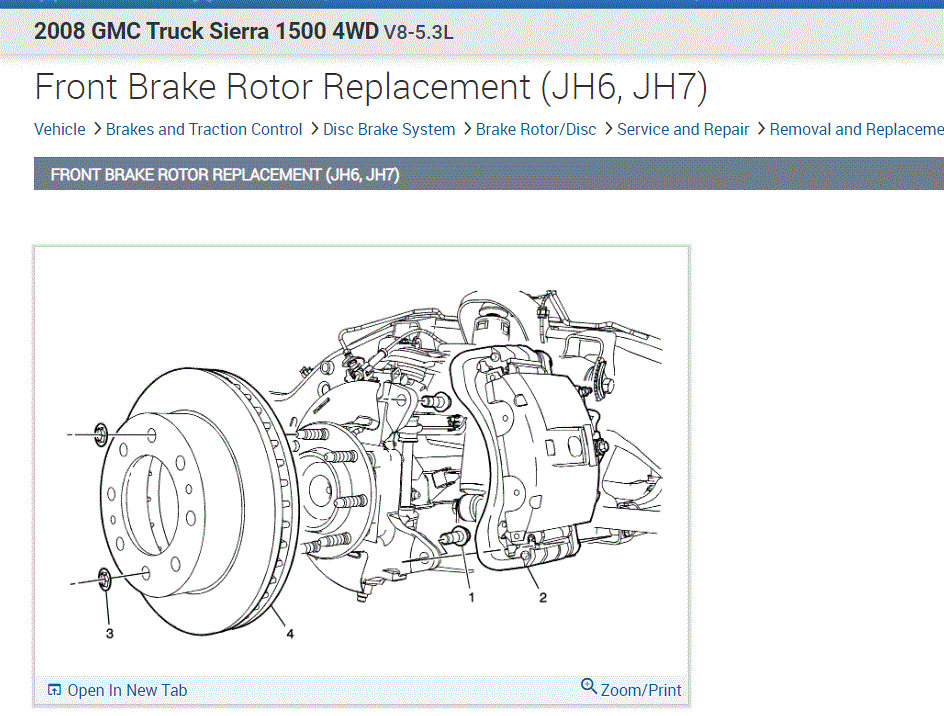This screenshot has height=716, width=944.
Task: Go to Brakes and Traction Control breadcrumb
Action: [x=203, y=129]
